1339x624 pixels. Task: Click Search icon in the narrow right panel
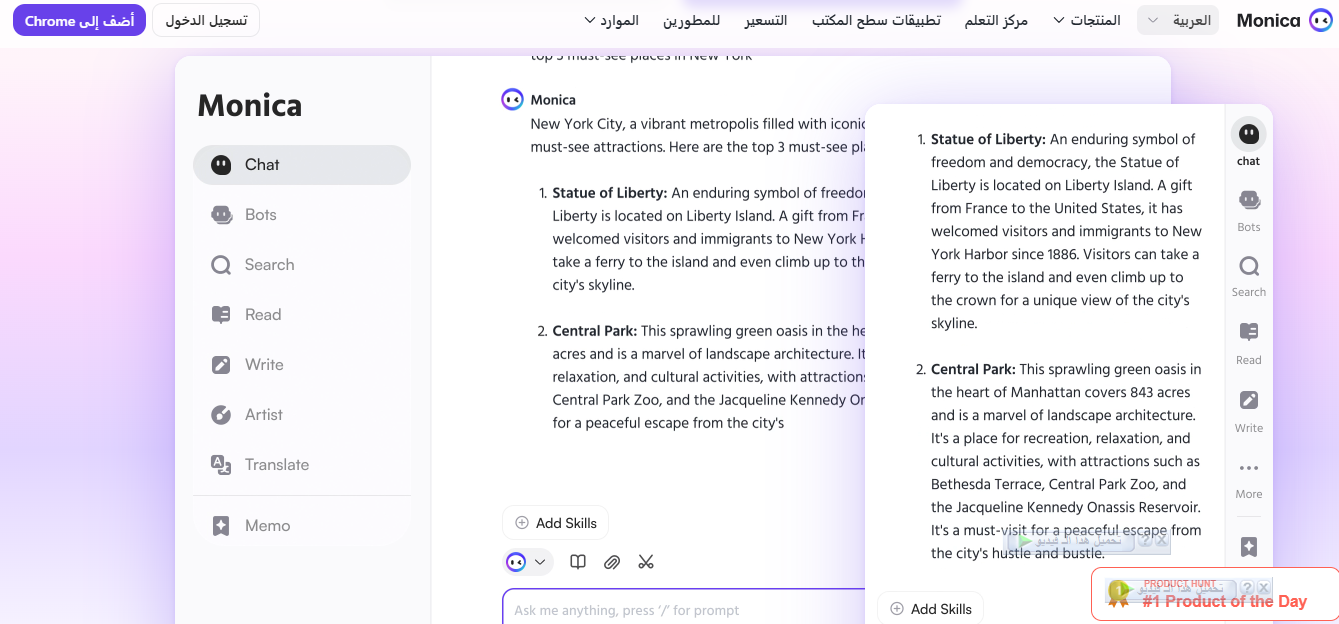1248,274
